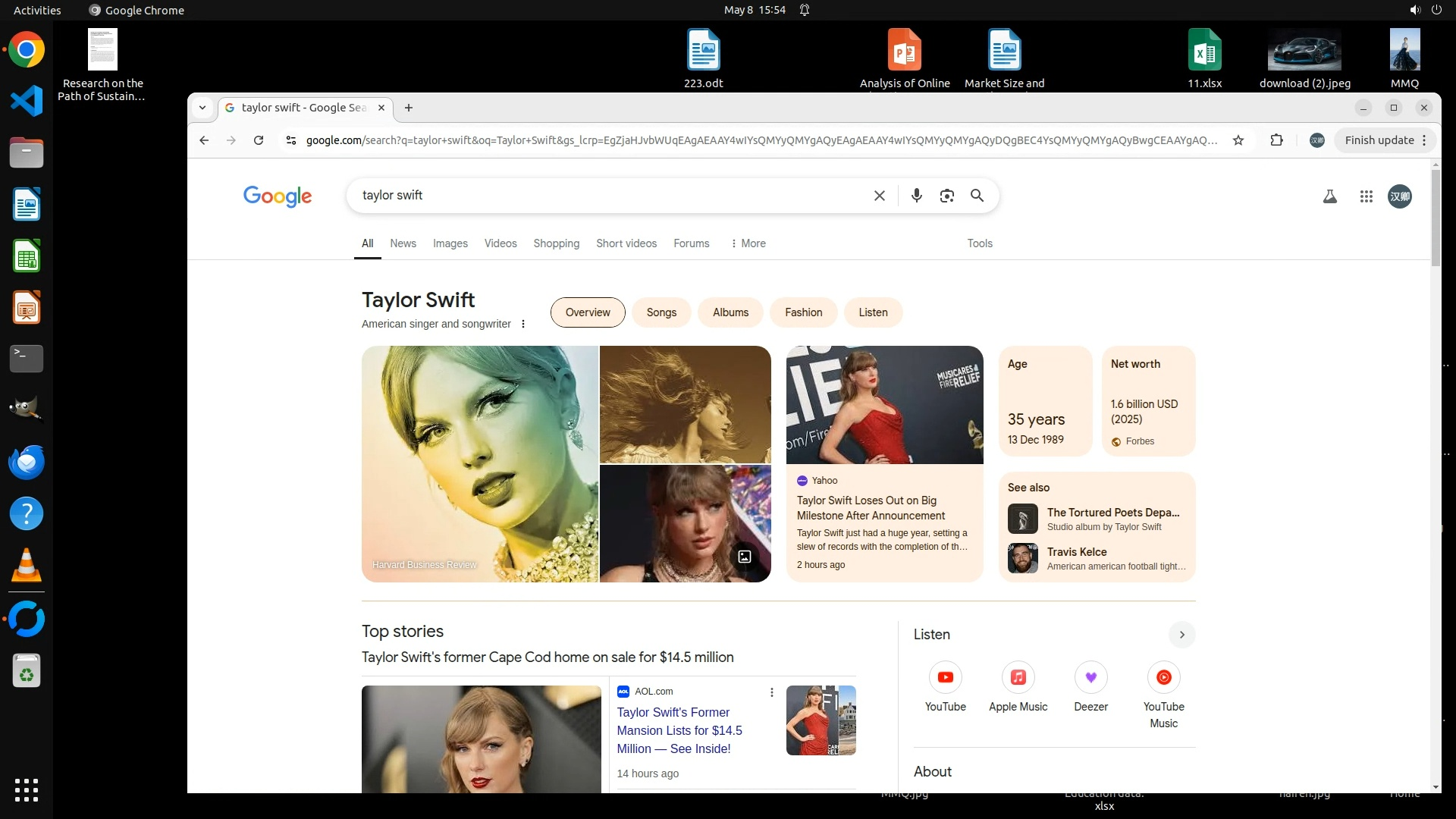Clear the search box text
Image resolution: width=1456 pixels, height=819 pixels.
[879, 196]
